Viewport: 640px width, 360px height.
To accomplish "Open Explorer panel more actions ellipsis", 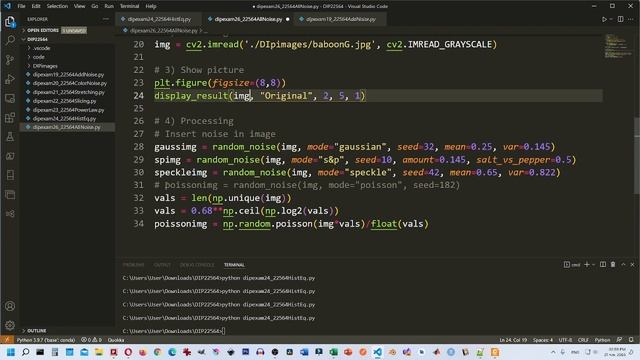I will pos(106,19).
